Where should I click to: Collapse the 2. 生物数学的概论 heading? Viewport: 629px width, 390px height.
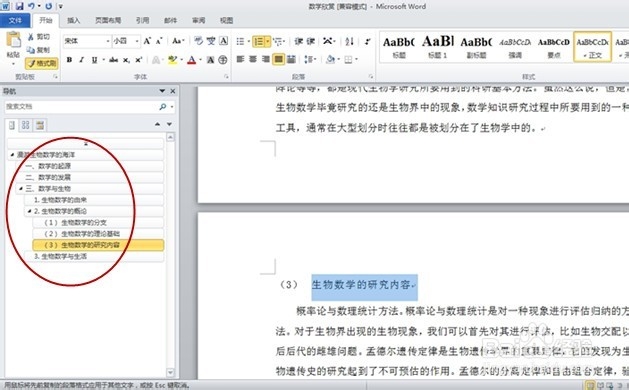(x=29, y=211)
